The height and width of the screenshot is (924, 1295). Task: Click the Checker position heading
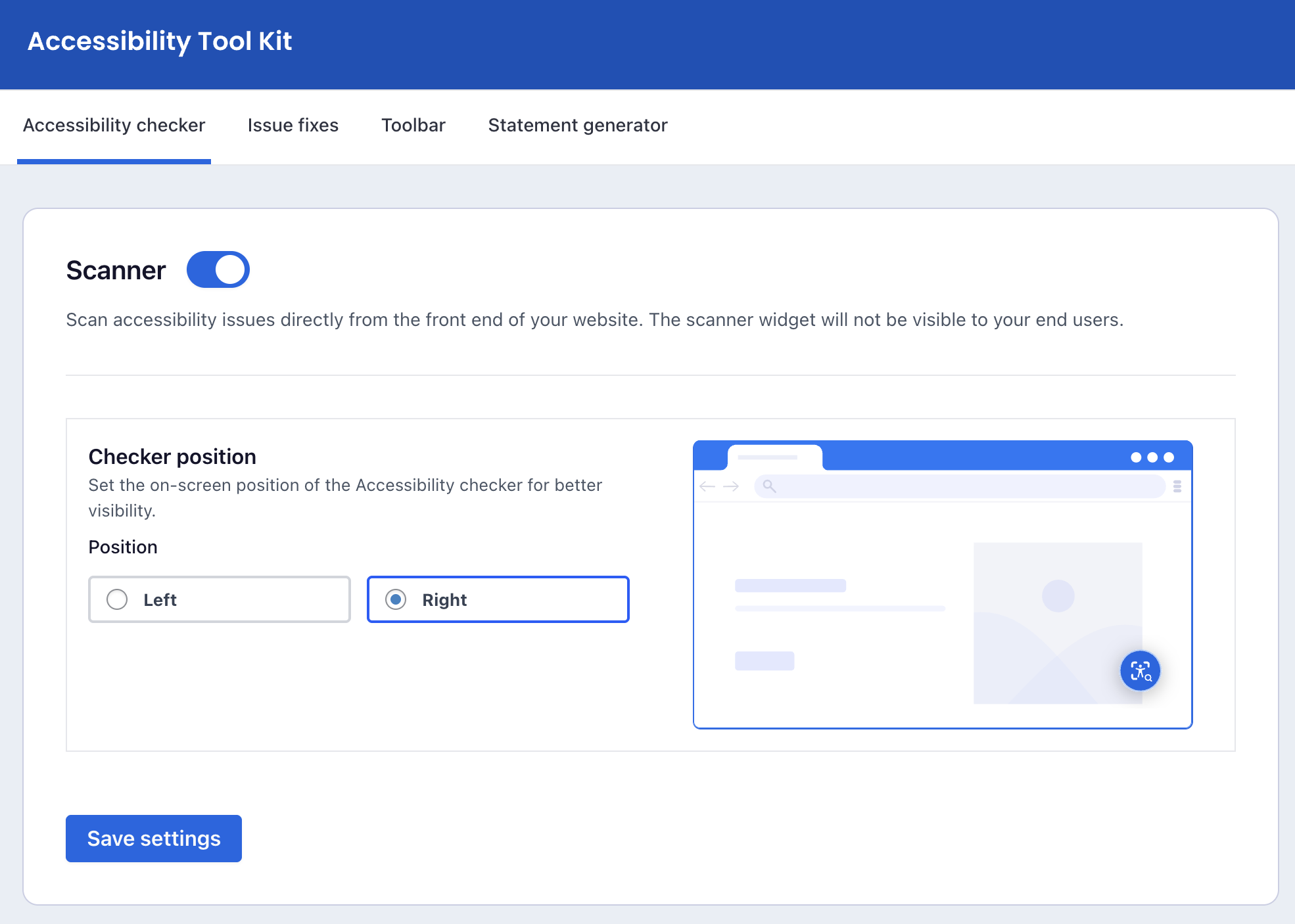[x=172, y=457]
